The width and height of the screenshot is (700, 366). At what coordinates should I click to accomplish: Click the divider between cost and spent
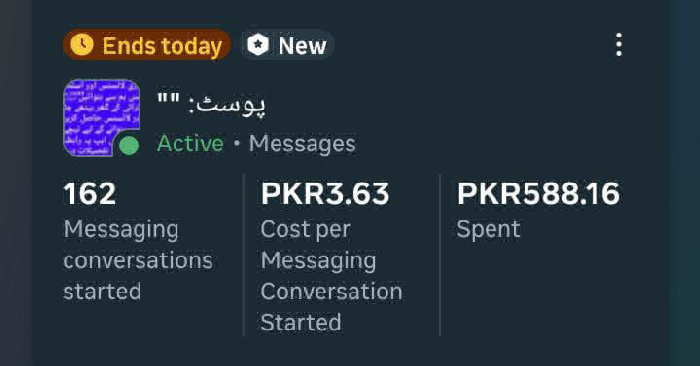pyautogui.click(x=440, y=254)
